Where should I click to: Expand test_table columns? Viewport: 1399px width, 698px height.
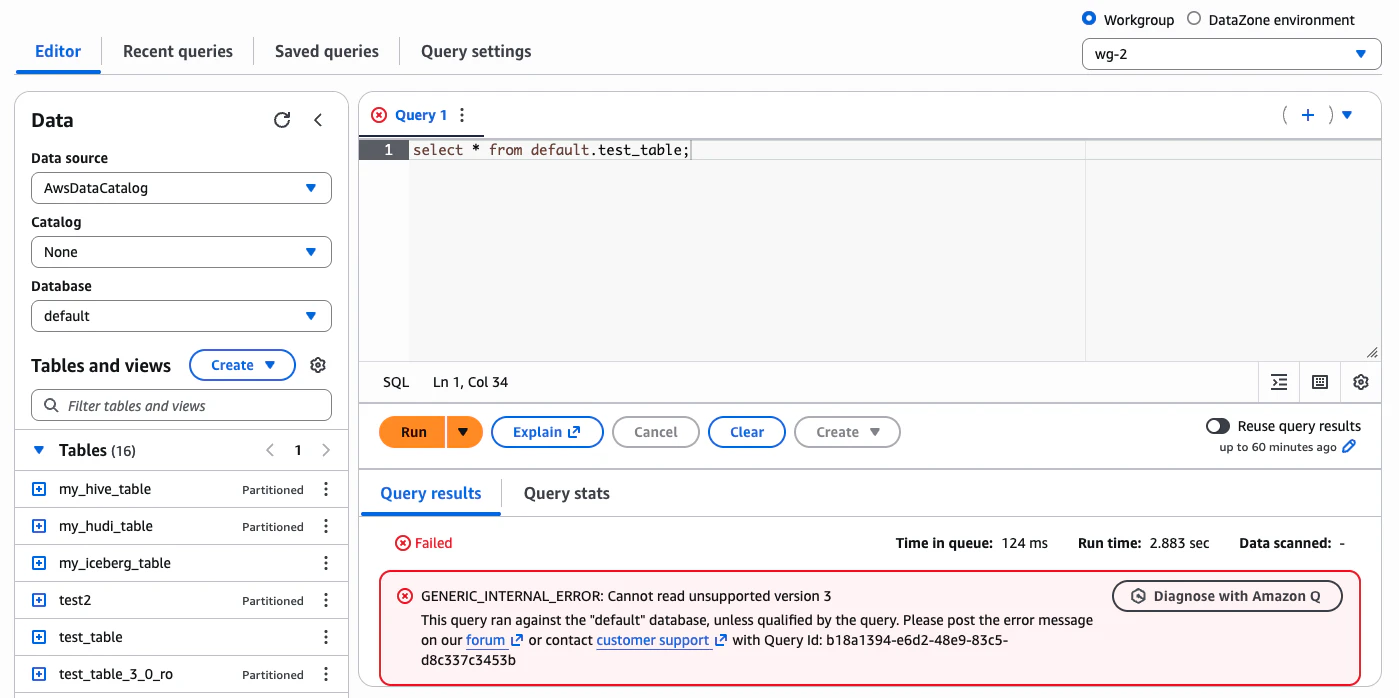[39, 637]
